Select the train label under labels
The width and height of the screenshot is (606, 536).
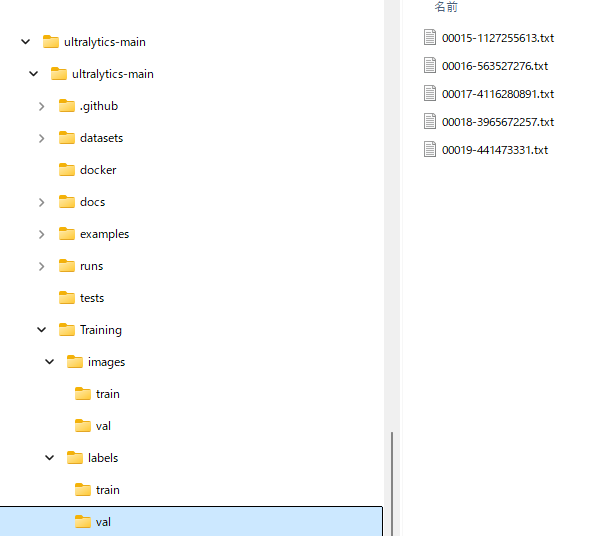pos(108,490)
